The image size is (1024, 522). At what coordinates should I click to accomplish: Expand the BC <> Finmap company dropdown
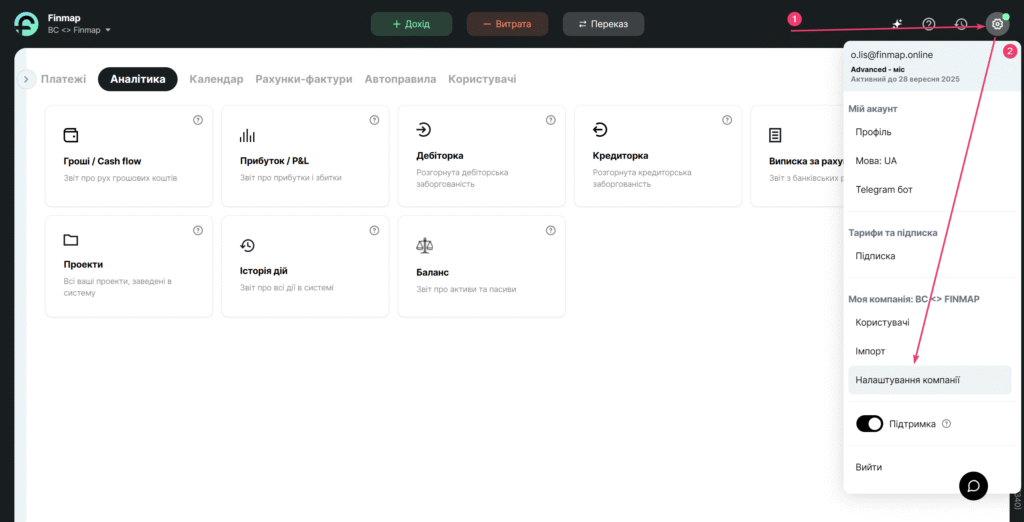pyautogui.click(x=80, y=30)
